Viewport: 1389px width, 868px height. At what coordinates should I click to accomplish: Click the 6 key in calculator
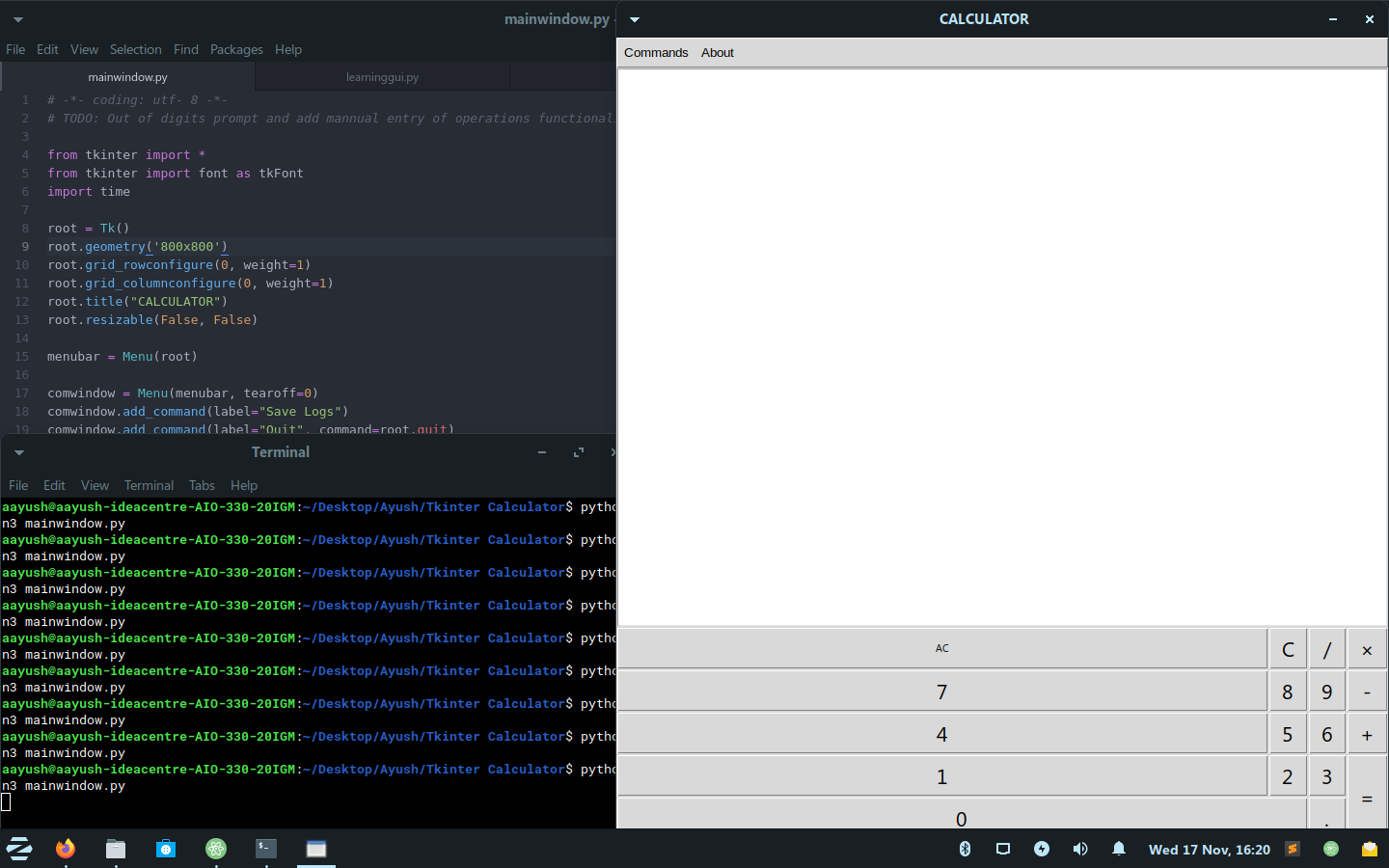pyautogui.click(x=1327, y=734)
